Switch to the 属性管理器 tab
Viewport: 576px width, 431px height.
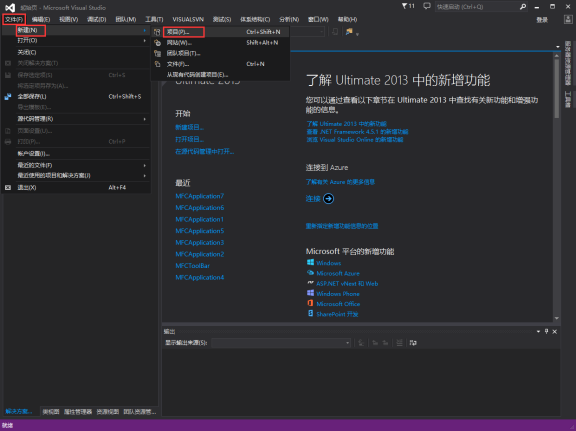click(78, 412)
